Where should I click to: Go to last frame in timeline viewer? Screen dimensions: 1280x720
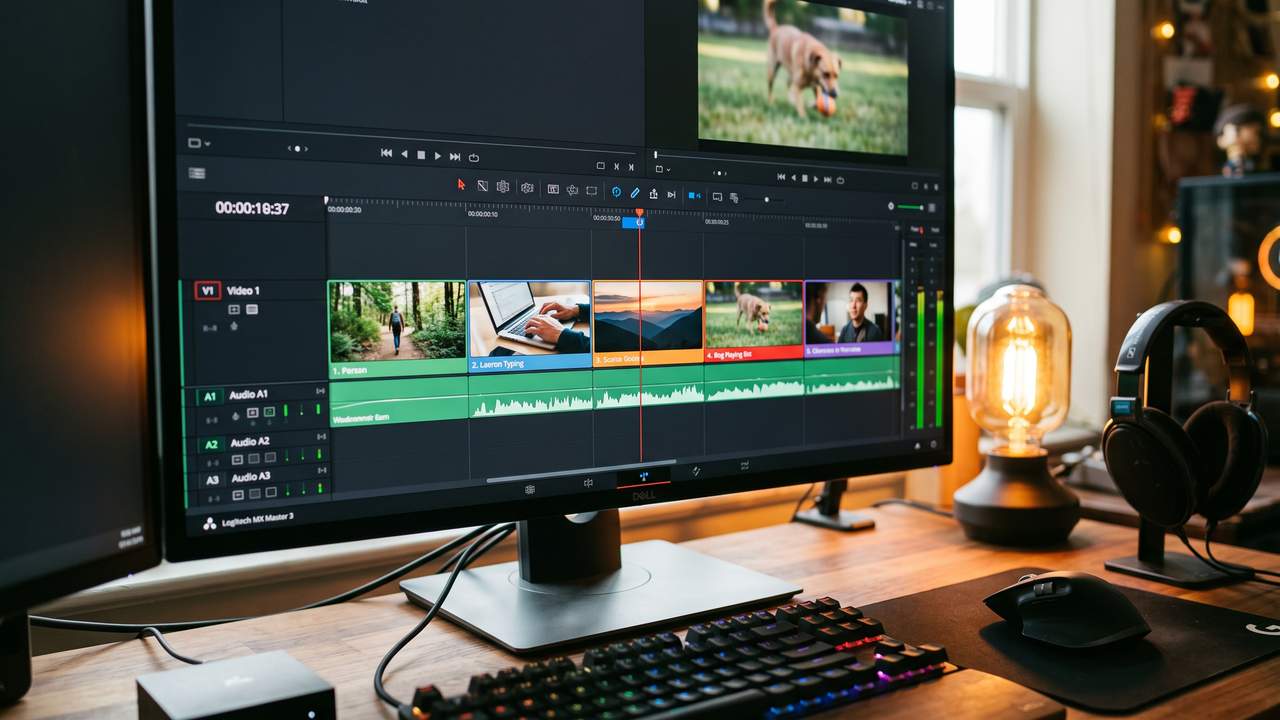(828, 179)
